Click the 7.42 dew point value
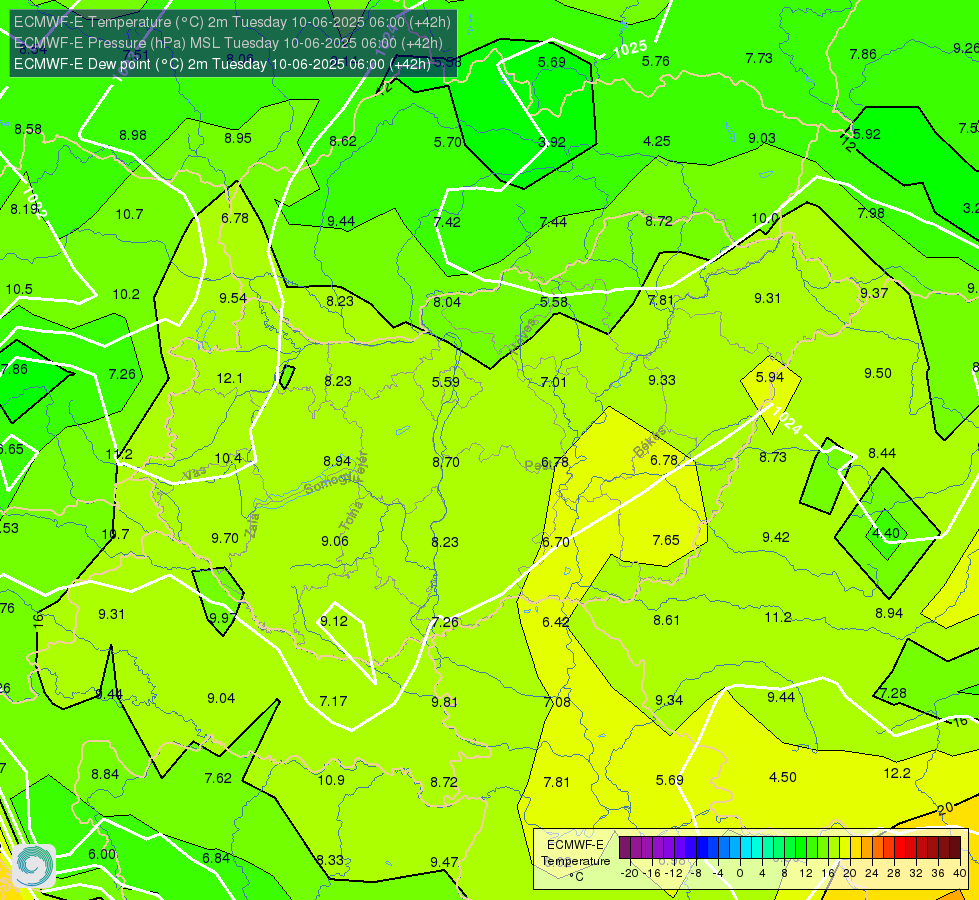 [448, 222]
